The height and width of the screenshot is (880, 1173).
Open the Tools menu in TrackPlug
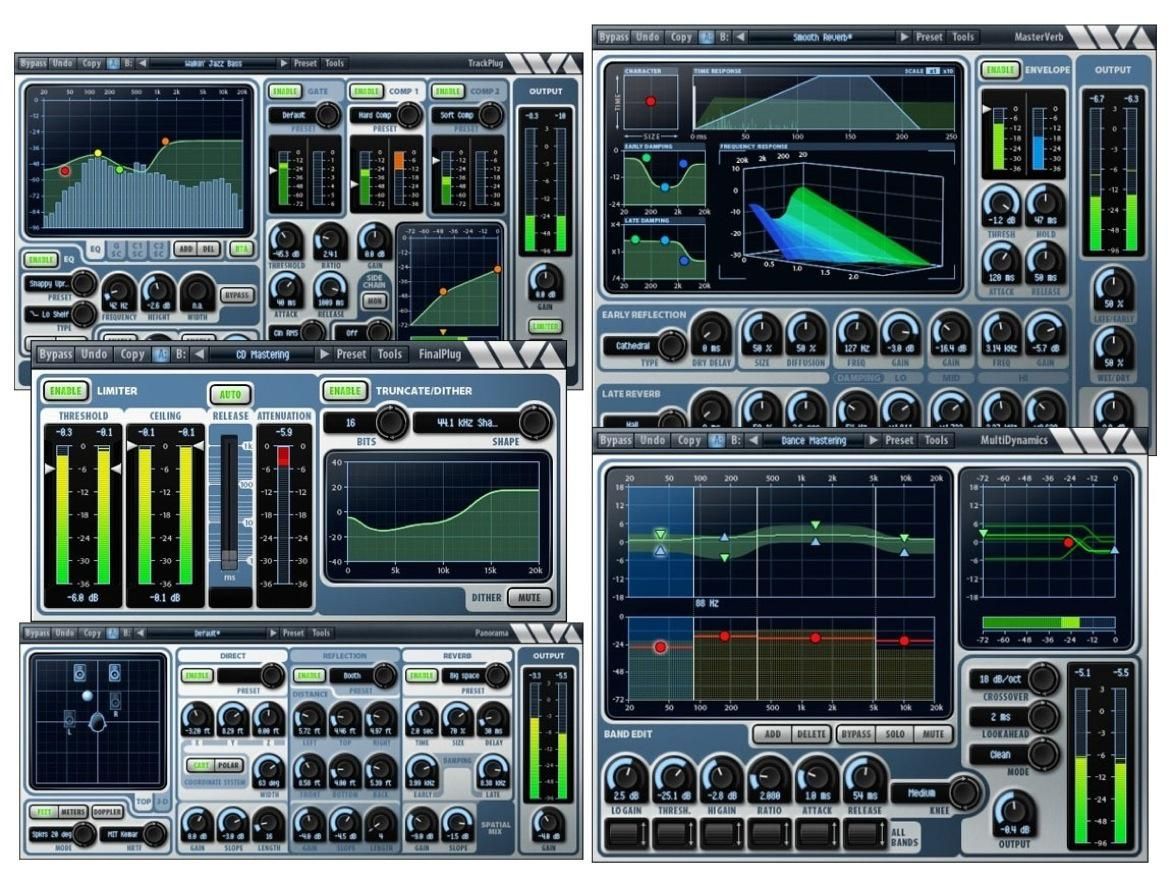coord(335,63)
